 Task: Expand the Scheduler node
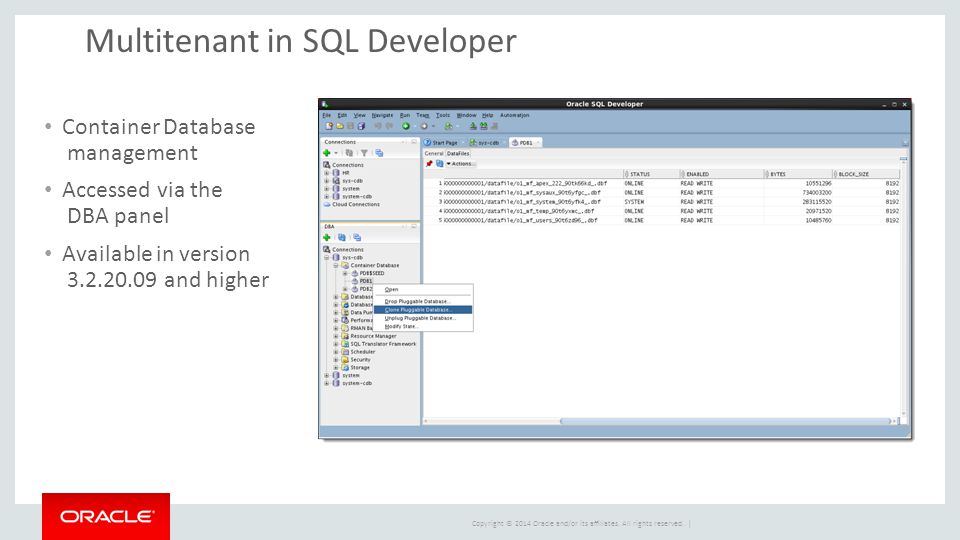[336, 352]
